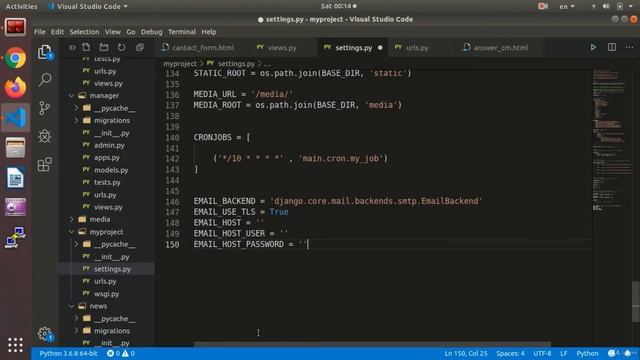Viewport: 640px width, 360px height.
Task: Open apps.py under manager folder
Action: pos(107,158)
